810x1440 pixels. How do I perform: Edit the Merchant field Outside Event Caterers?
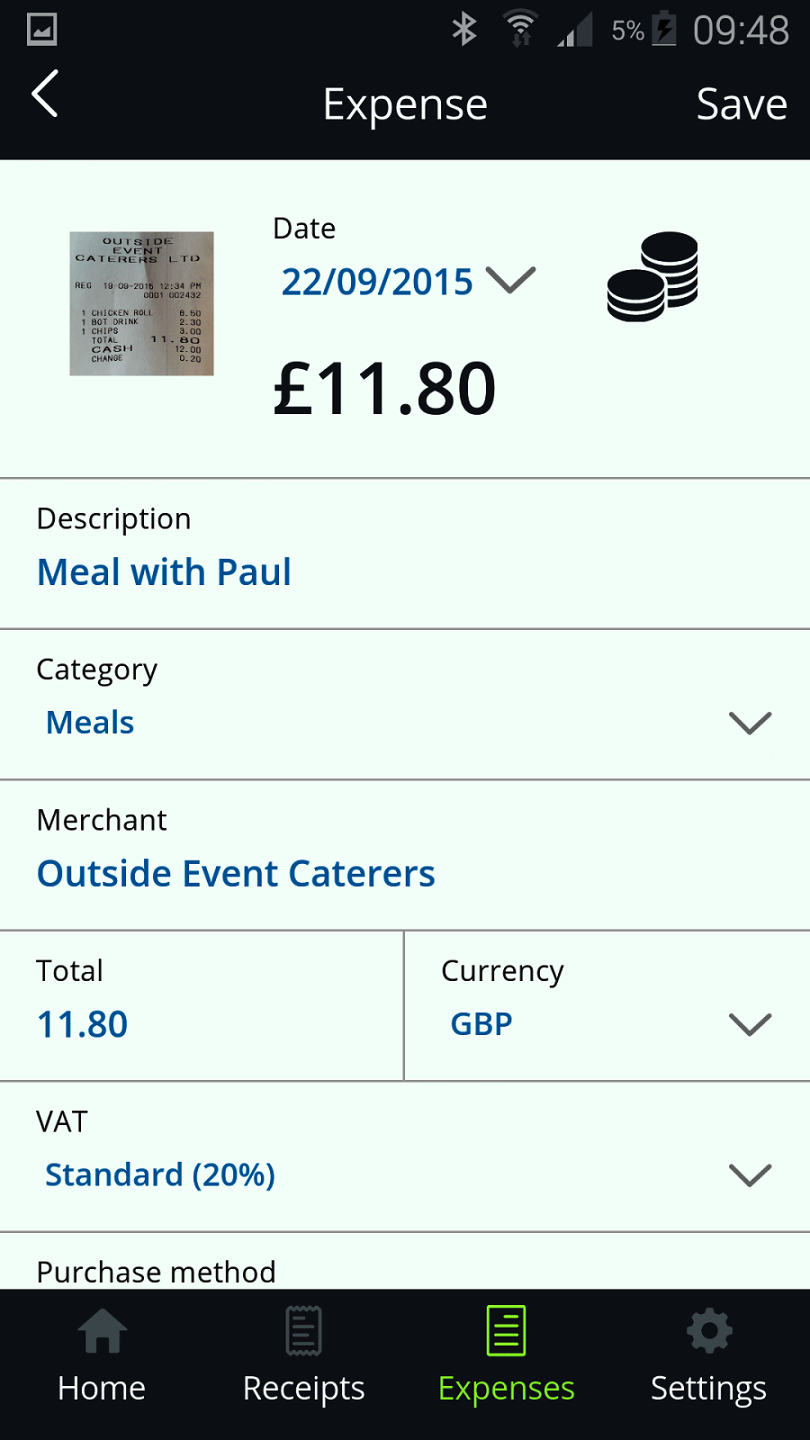236,874
